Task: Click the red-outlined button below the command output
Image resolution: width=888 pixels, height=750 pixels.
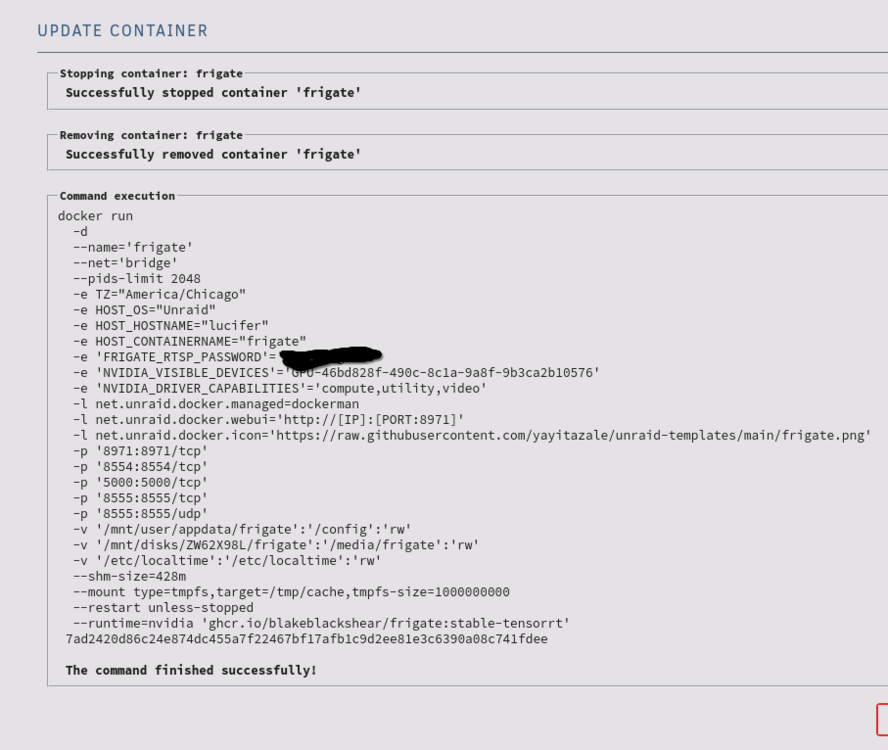Action: point(882,719)
